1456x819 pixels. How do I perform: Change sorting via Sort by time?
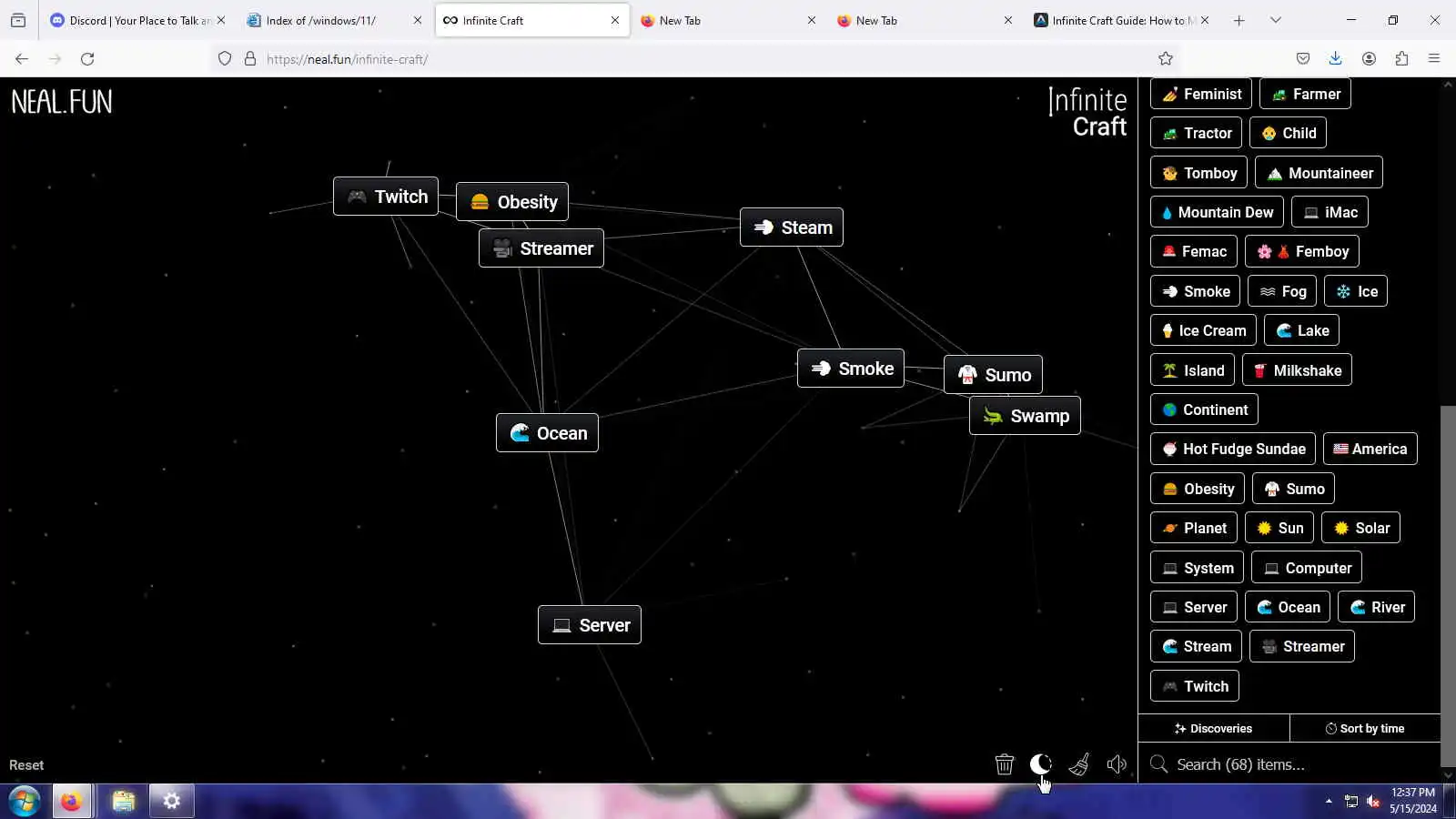click(1364, 728)
